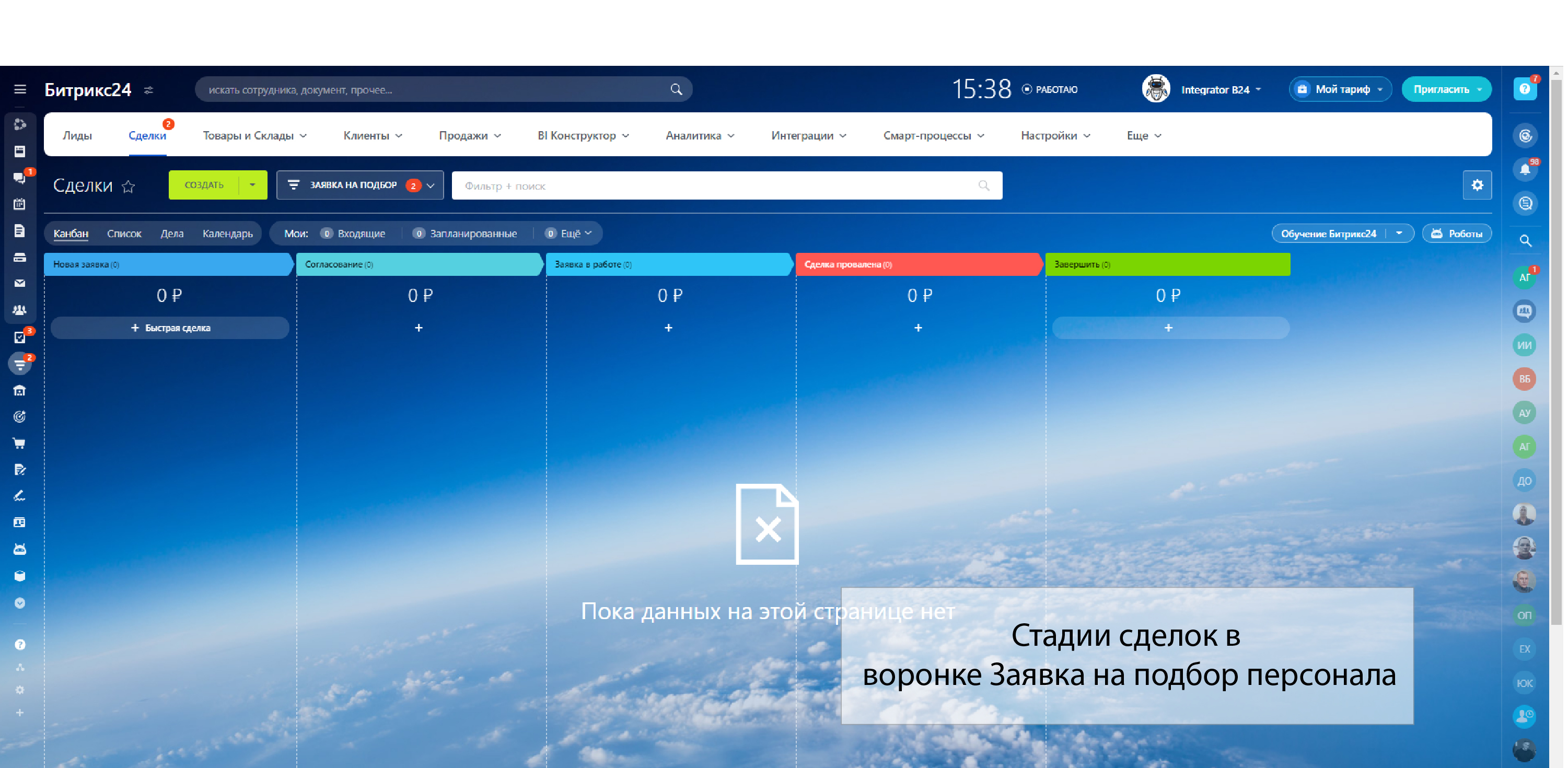Open the notifications bell icon
Viewport: 1568px width, 768px height.
pyautogui.click(x=1524, y=170)
